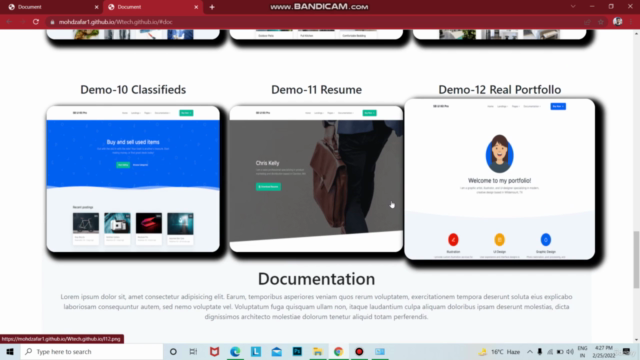Open the blue L app on taskbar

click(x=256, y=351)
